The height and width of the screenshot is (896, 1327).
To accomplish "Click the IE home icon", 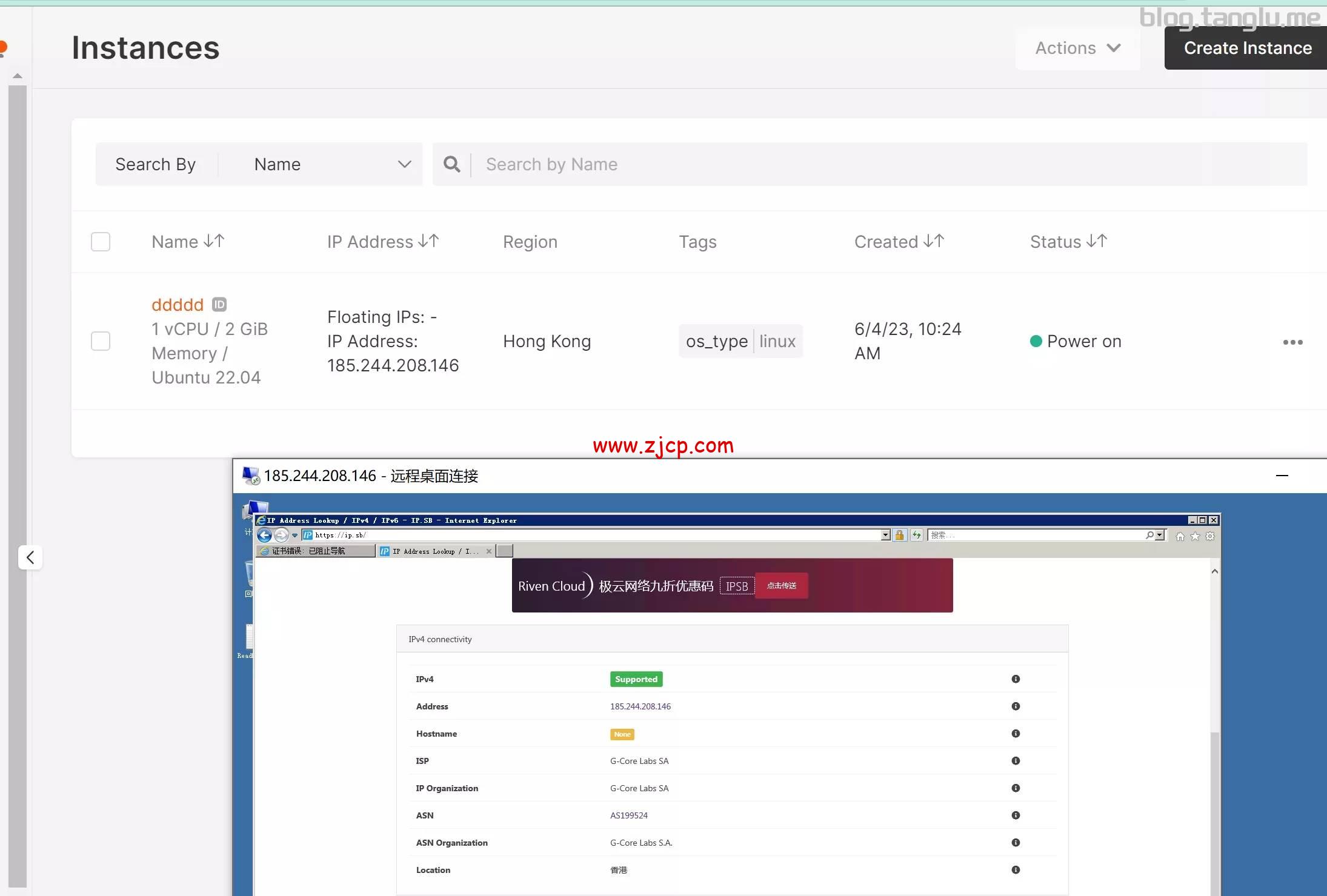I will click(1180, 536).
